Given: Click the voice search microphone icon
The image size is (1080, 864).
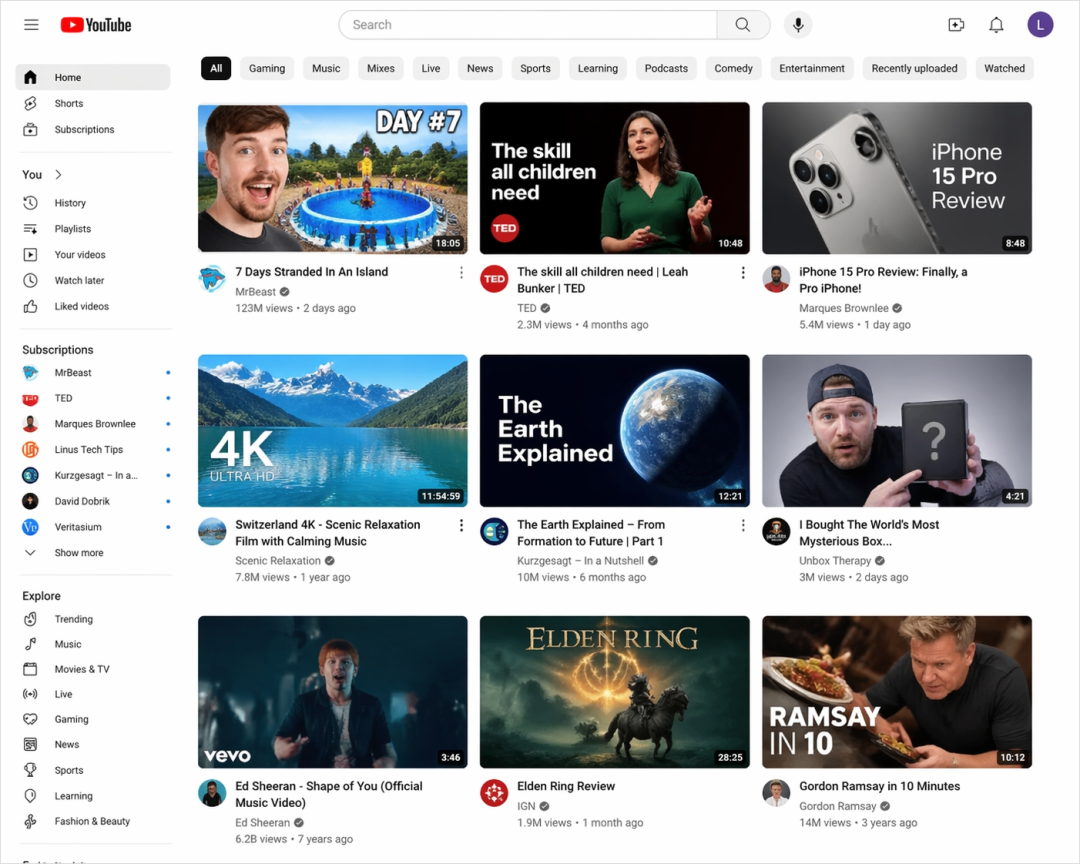Looking at the screenshot, I should point(797,25).
